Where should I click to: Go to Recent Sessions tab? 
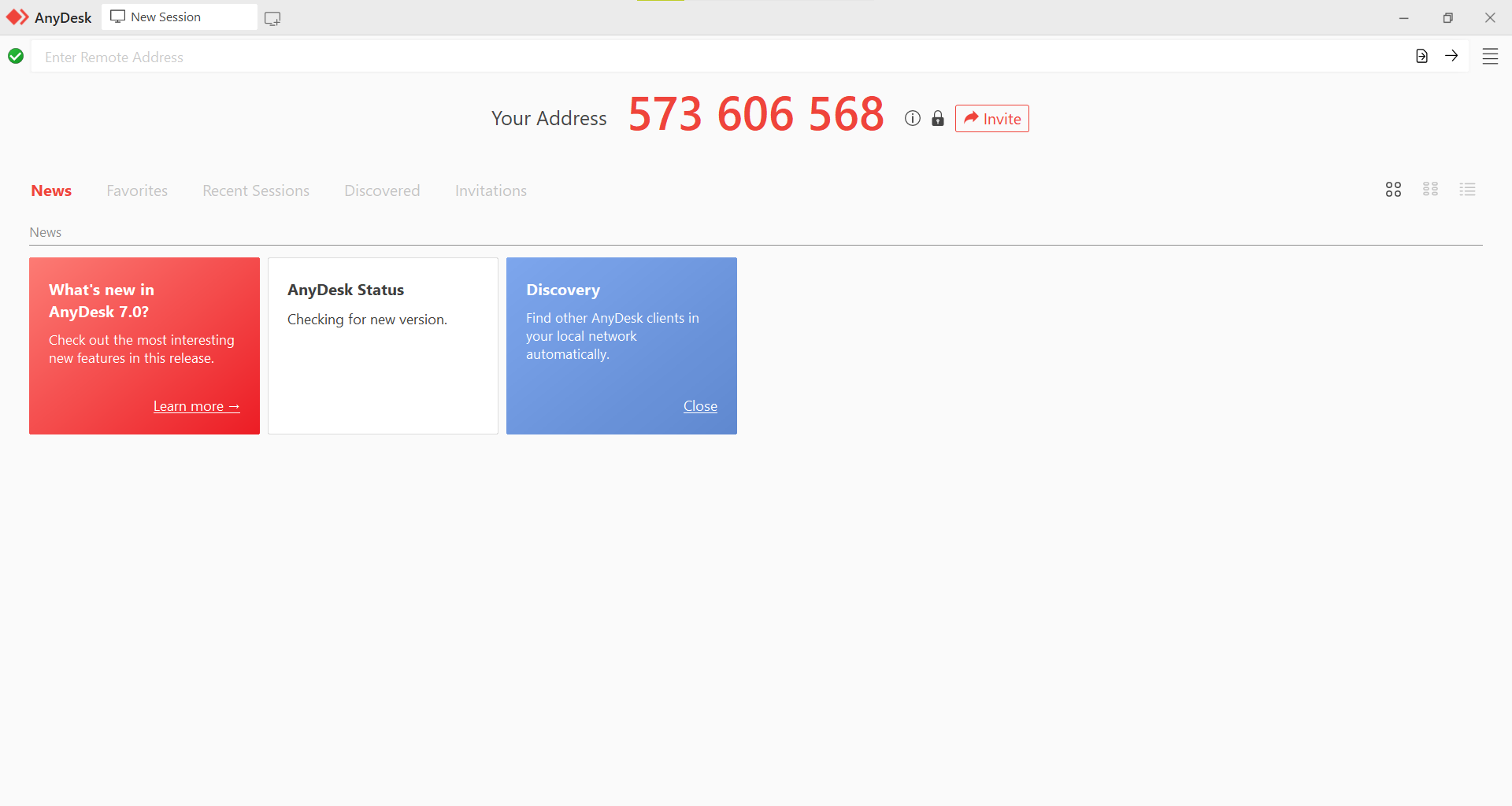256,190
